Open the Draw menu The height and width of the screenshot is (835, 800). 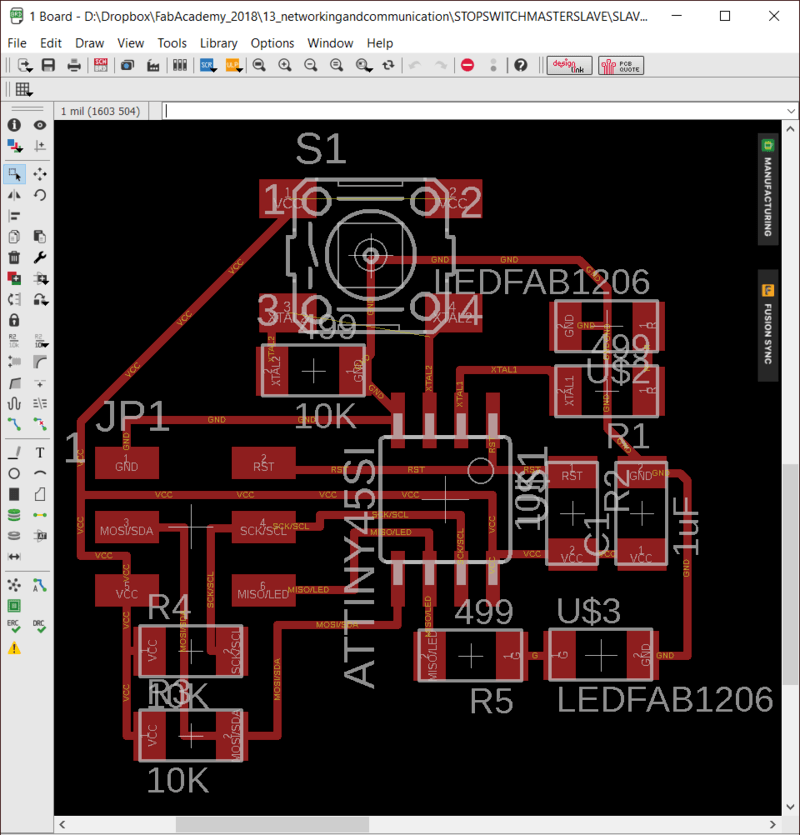click(x=89, y=43)
